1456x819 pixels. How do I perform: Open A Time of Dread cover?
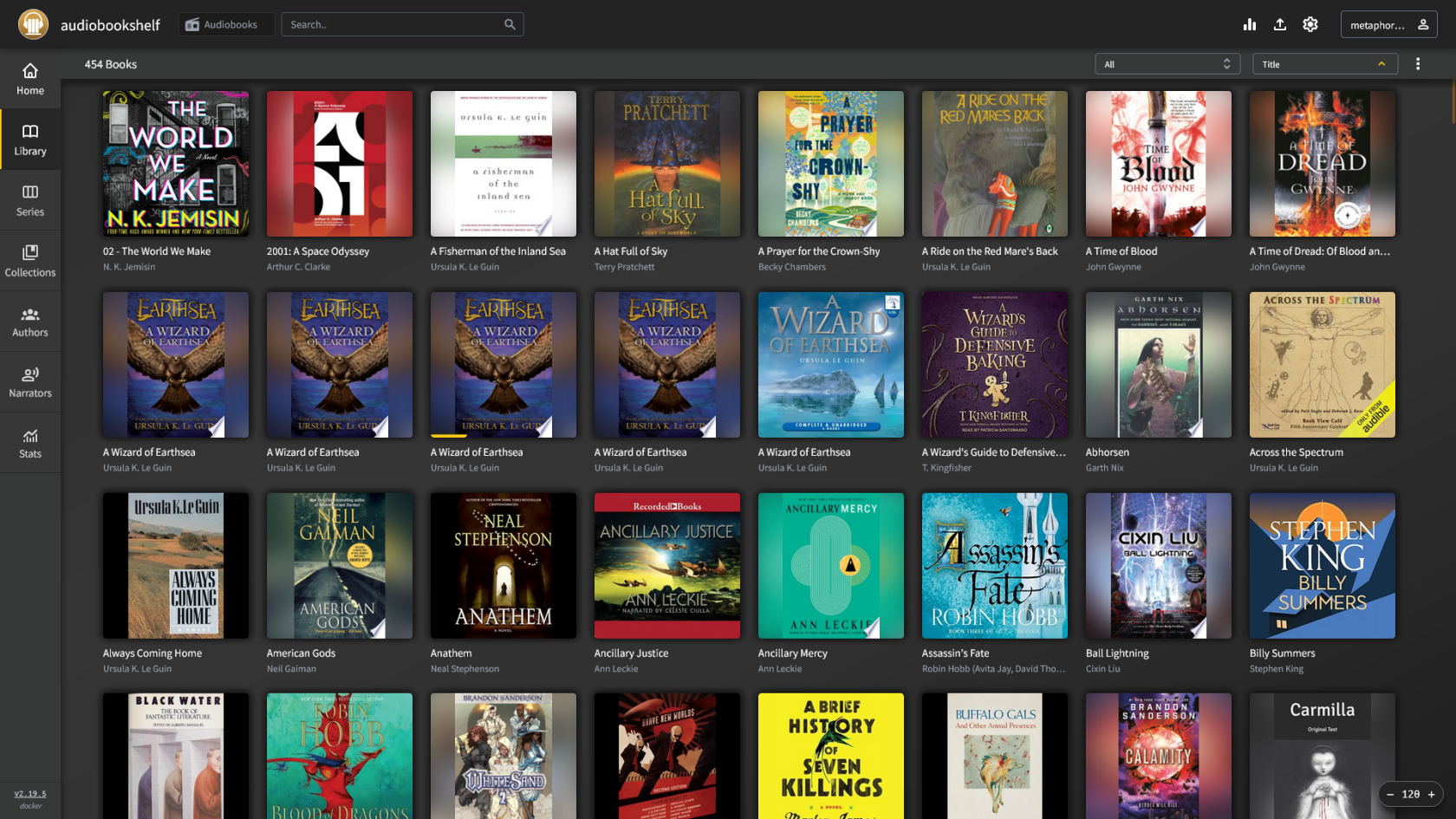(1323, 164)
